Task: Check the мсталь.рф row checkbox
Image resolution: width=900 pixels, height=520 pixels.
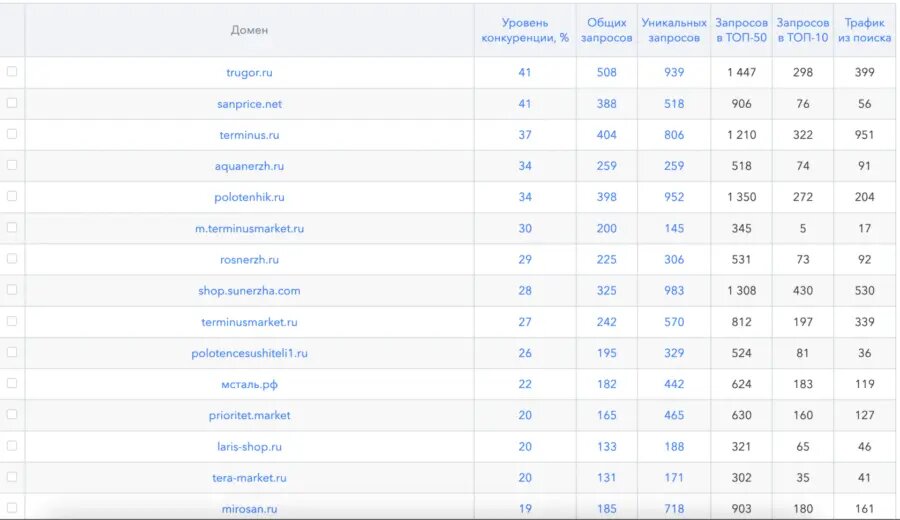Action: coord(11,383)
